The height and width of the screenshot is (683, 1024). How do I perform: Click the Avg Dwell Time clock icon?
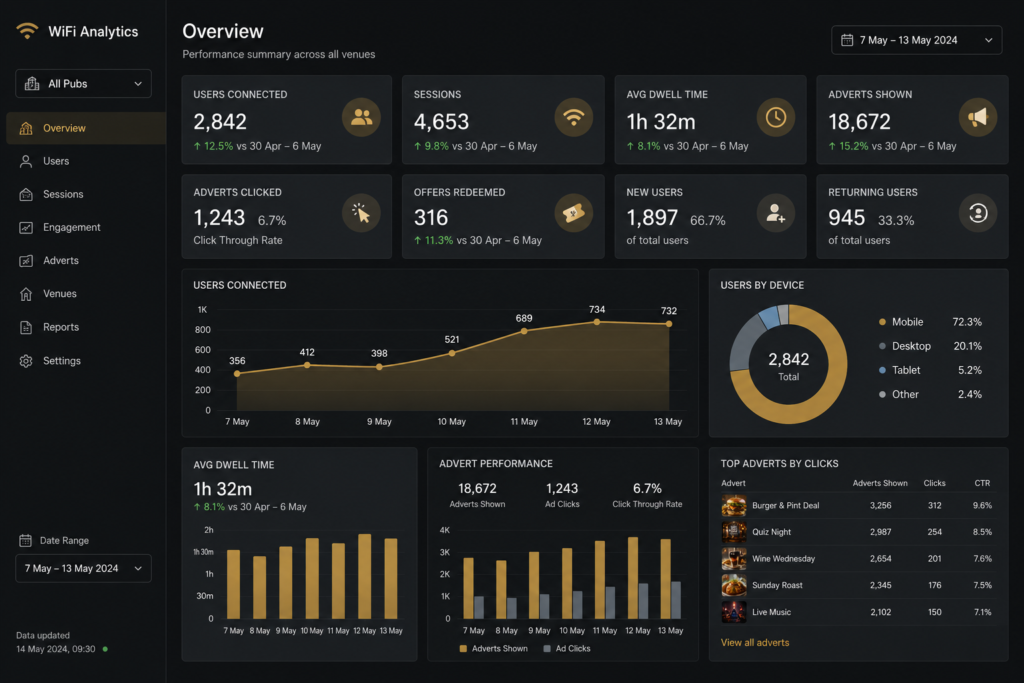(x=776, y=118)
